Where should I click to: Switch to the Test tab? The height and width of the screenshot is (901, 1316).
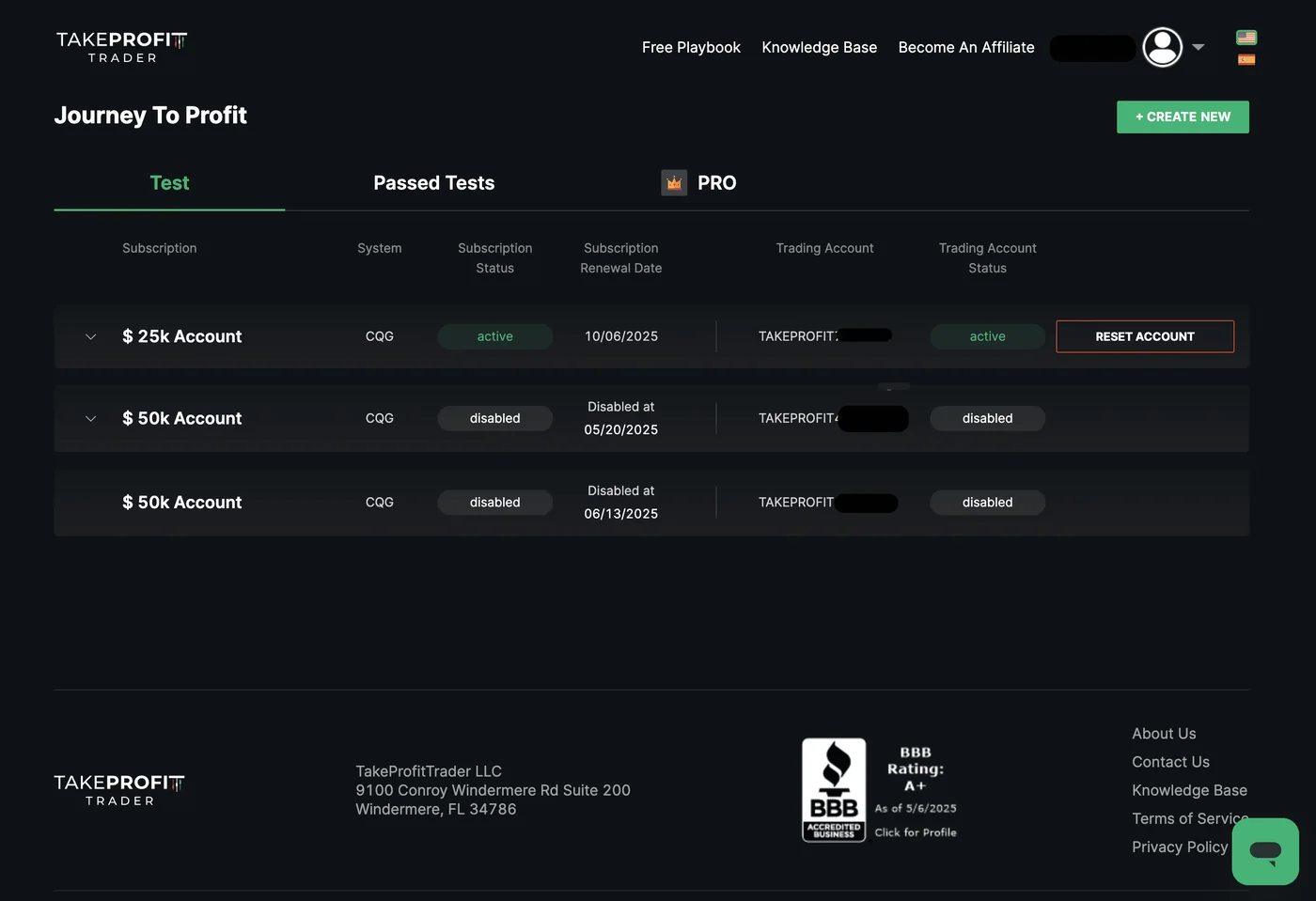(x=169, y=183)
